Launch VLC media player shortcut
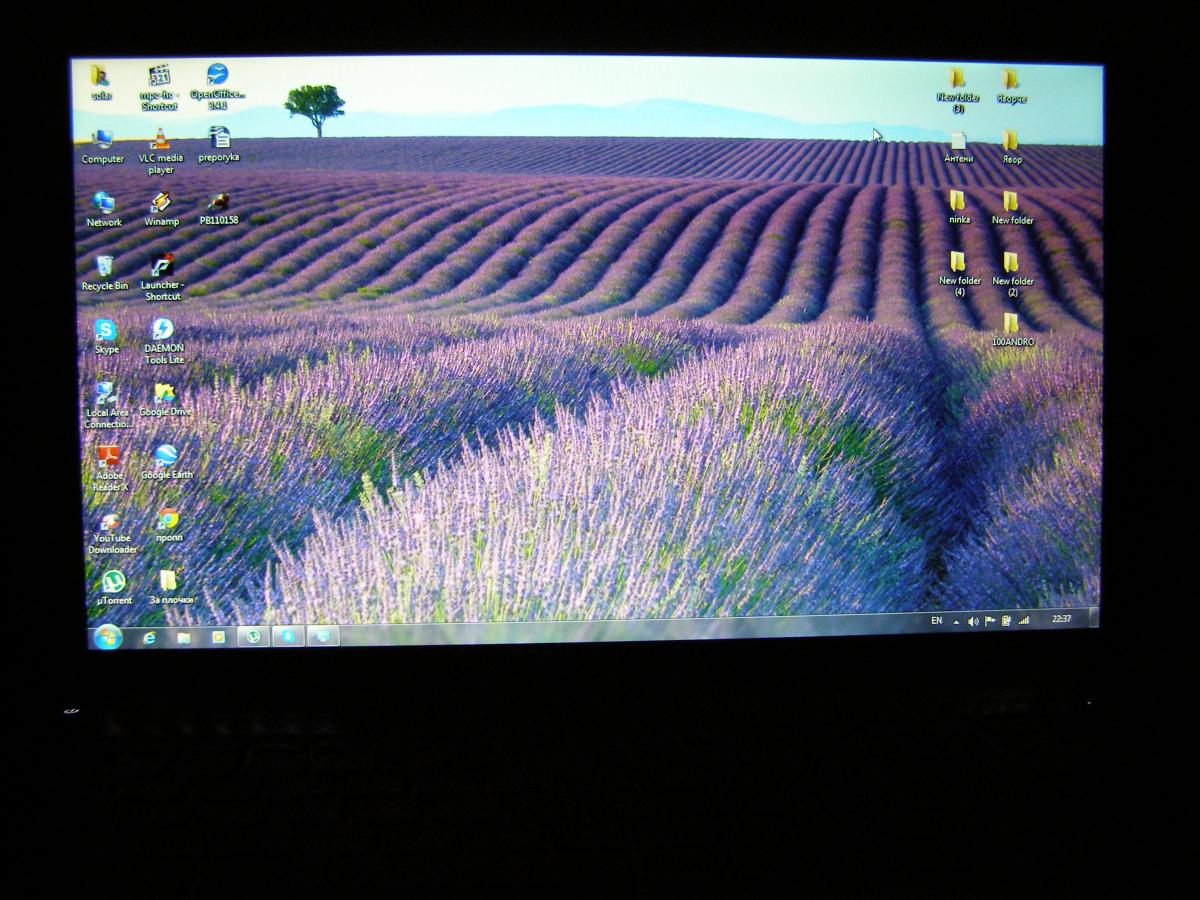 pos(160,140)
